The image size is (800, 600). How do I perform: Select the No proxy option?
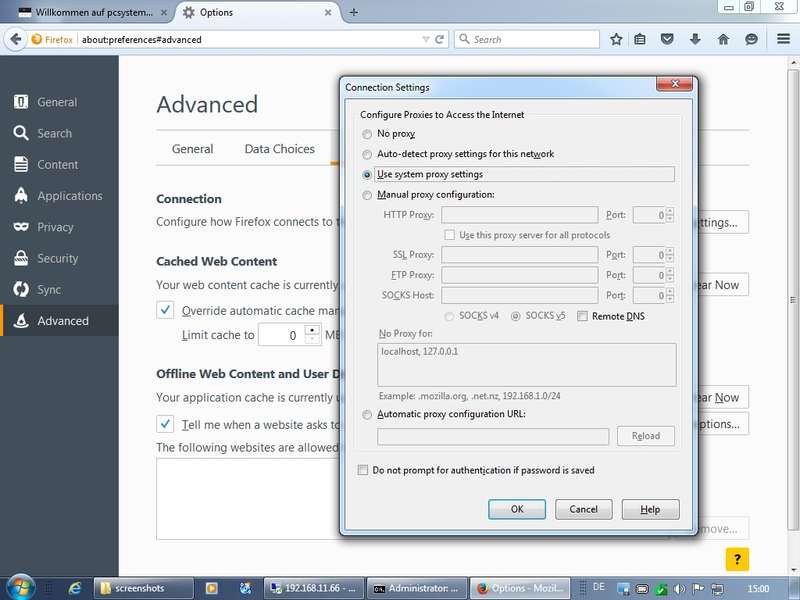367,134
